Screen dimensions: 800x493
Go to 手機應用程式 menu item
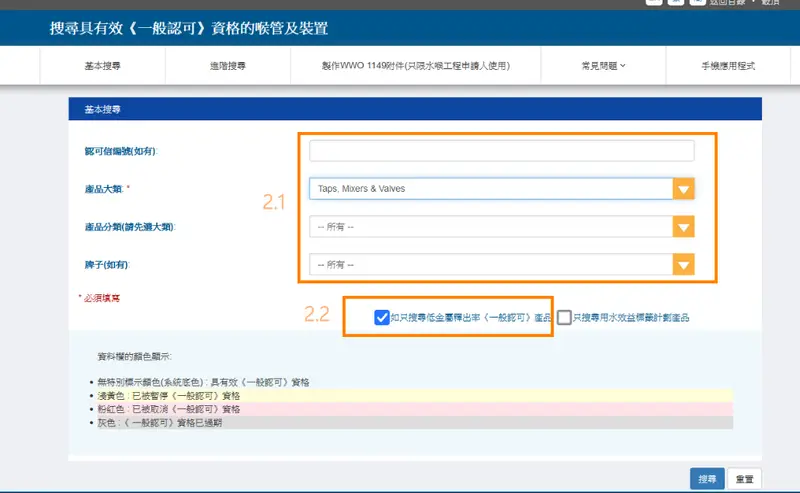pyautogui.click(x=727, y=66)
